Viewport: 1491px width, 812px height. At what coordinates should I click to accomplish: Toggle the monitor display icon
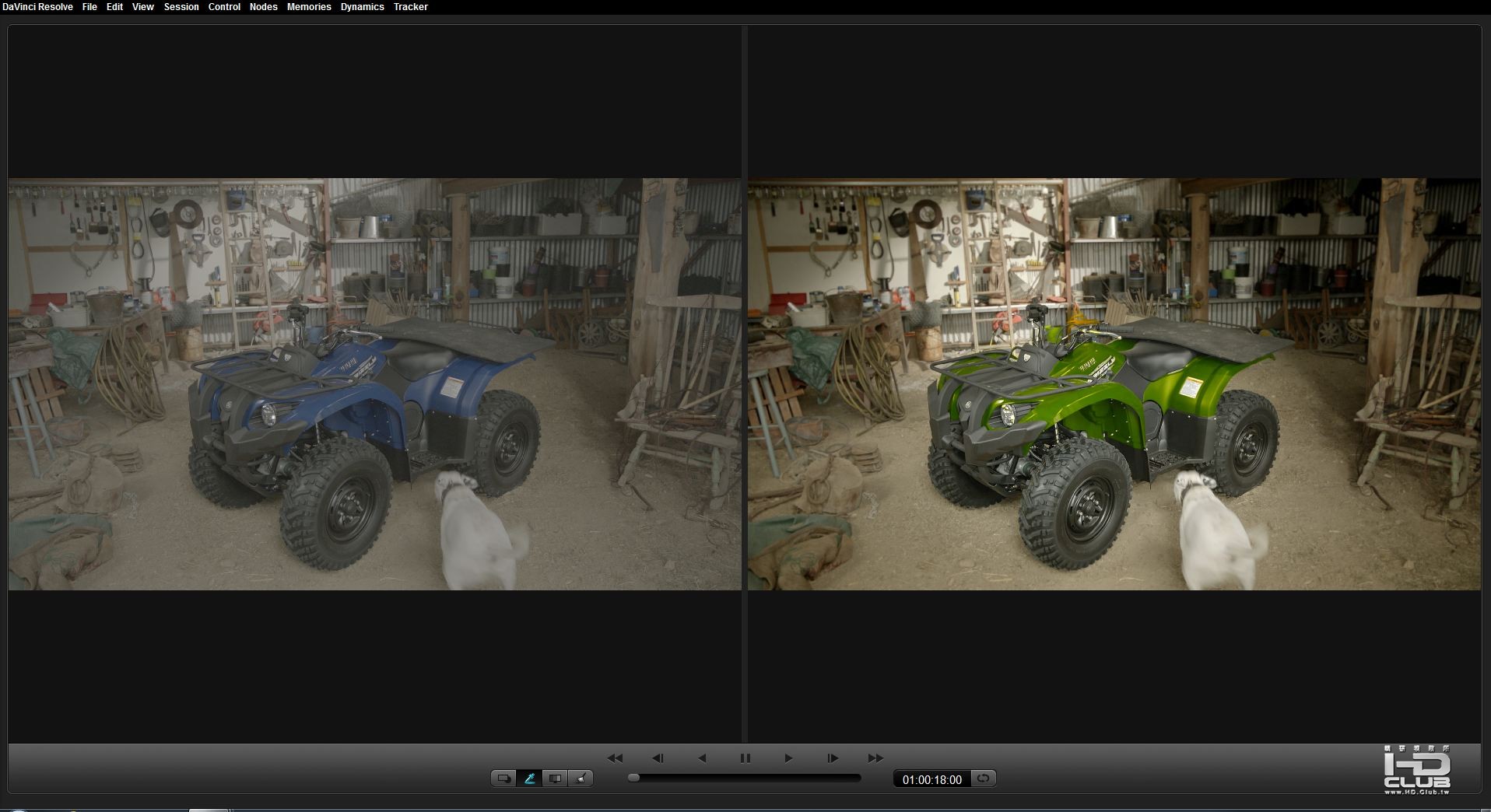click(x=555, y=779)
